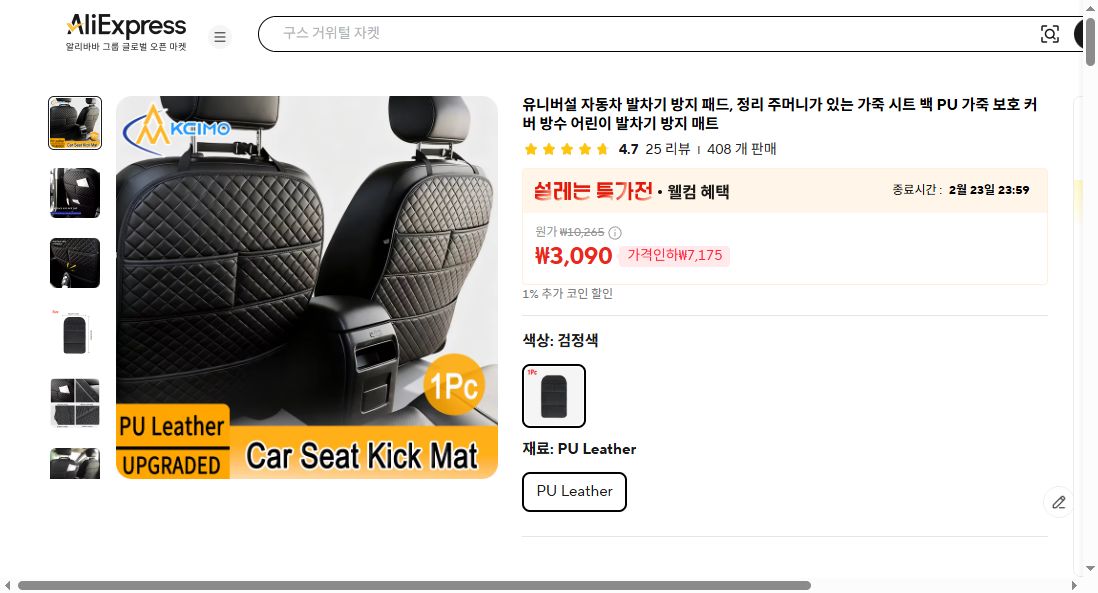Click the image search camera icon
Image resolution: width=1098 pixels, height=593 pixels.
[1050, 33]
